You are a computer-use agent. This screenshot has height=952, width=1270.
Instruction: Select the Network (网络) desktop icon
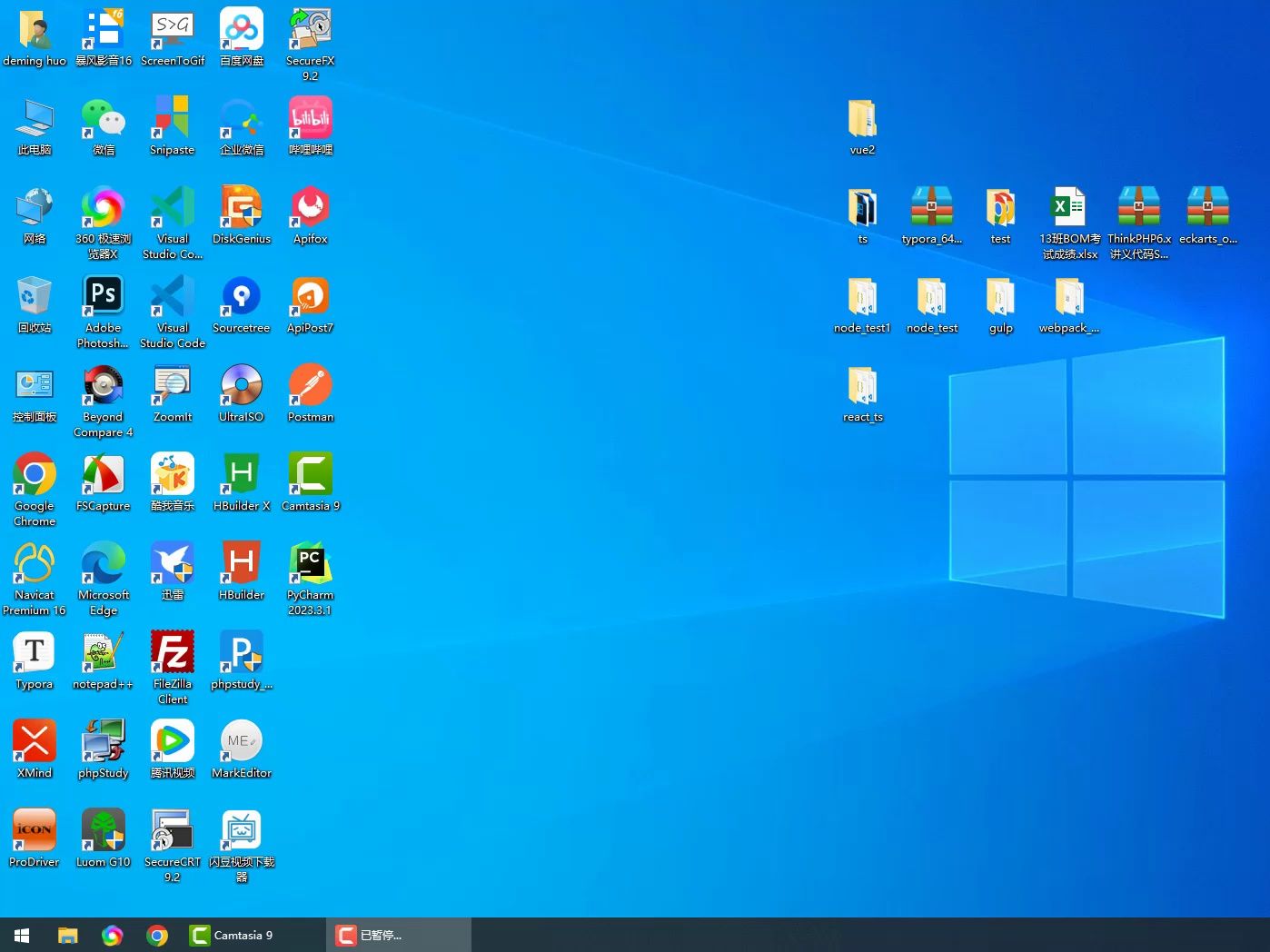pos(35,216)
